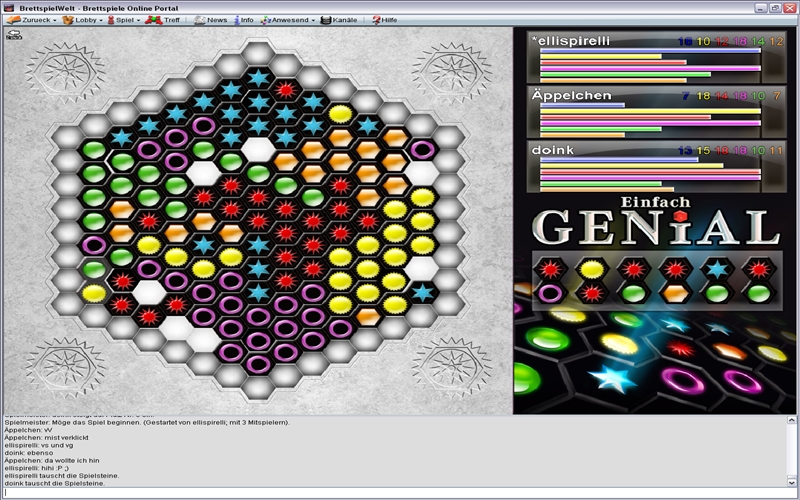Expand the Anwesend dropdown arrow
The height and width of the screenshot is (500, 800).
313,20
